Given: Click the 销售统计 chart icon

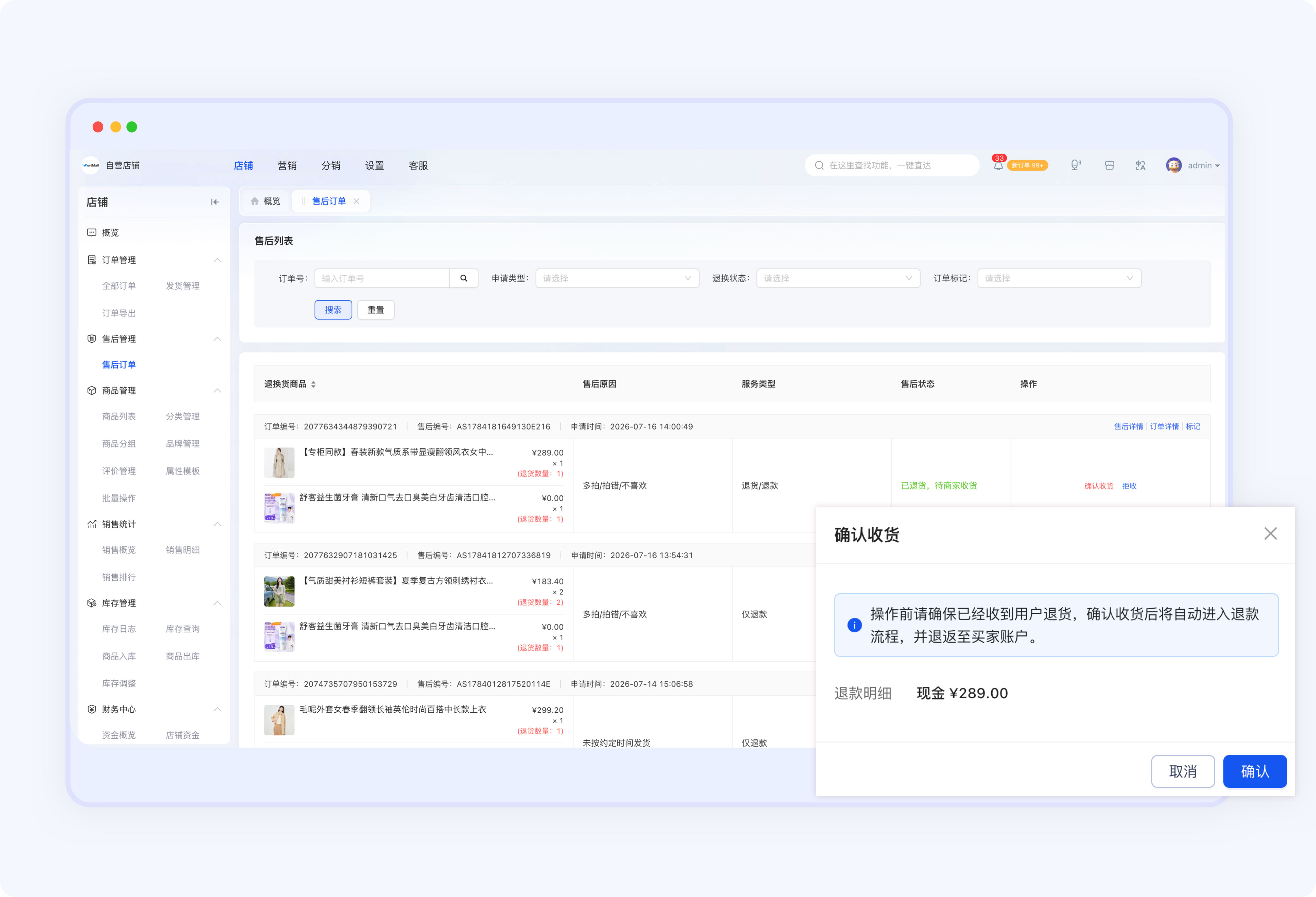Looking at the screenshot, I should [92, 524].
